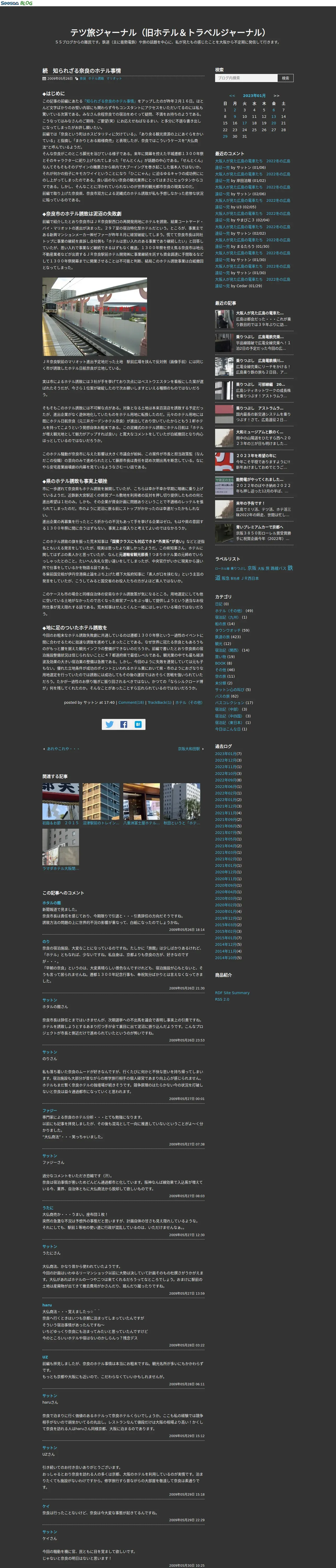Screen dimensions: 336x1568
Task: Select the ＪＲ西日本 label tag
Action: point(250,578)
